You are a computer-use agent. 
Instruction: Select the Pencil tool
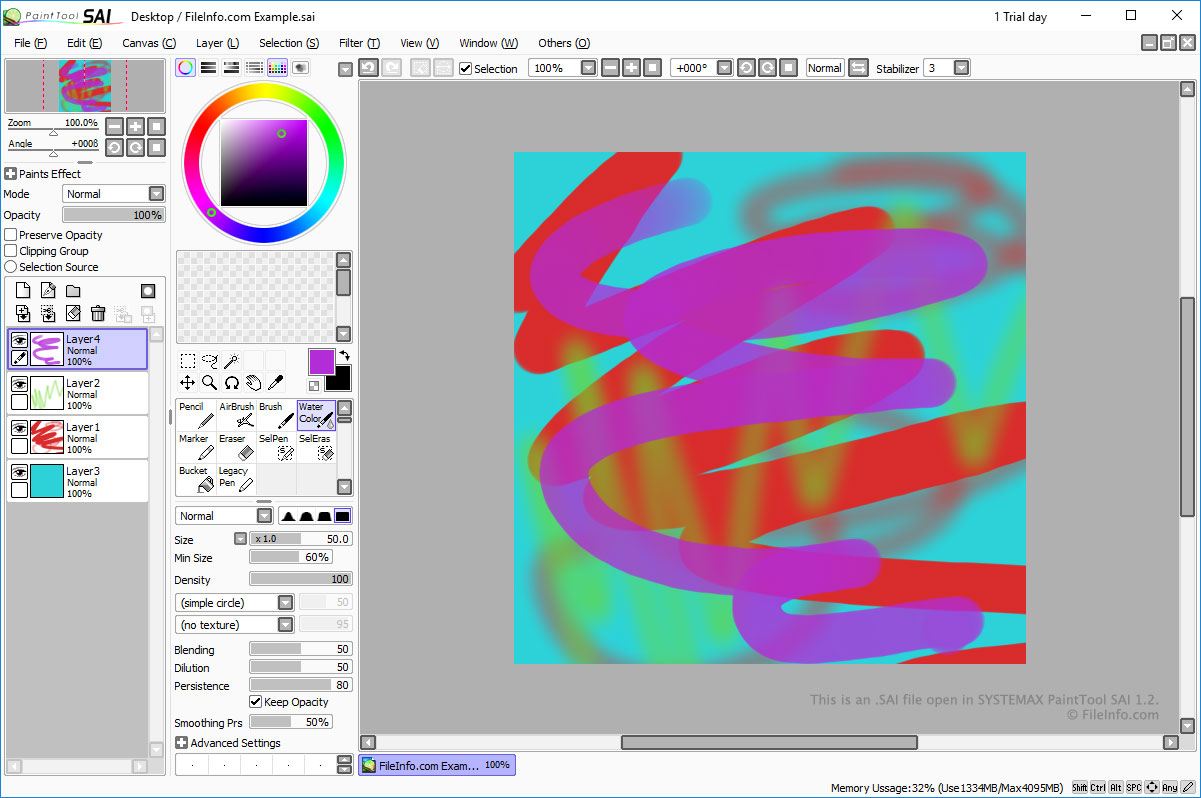coord(196,415)
